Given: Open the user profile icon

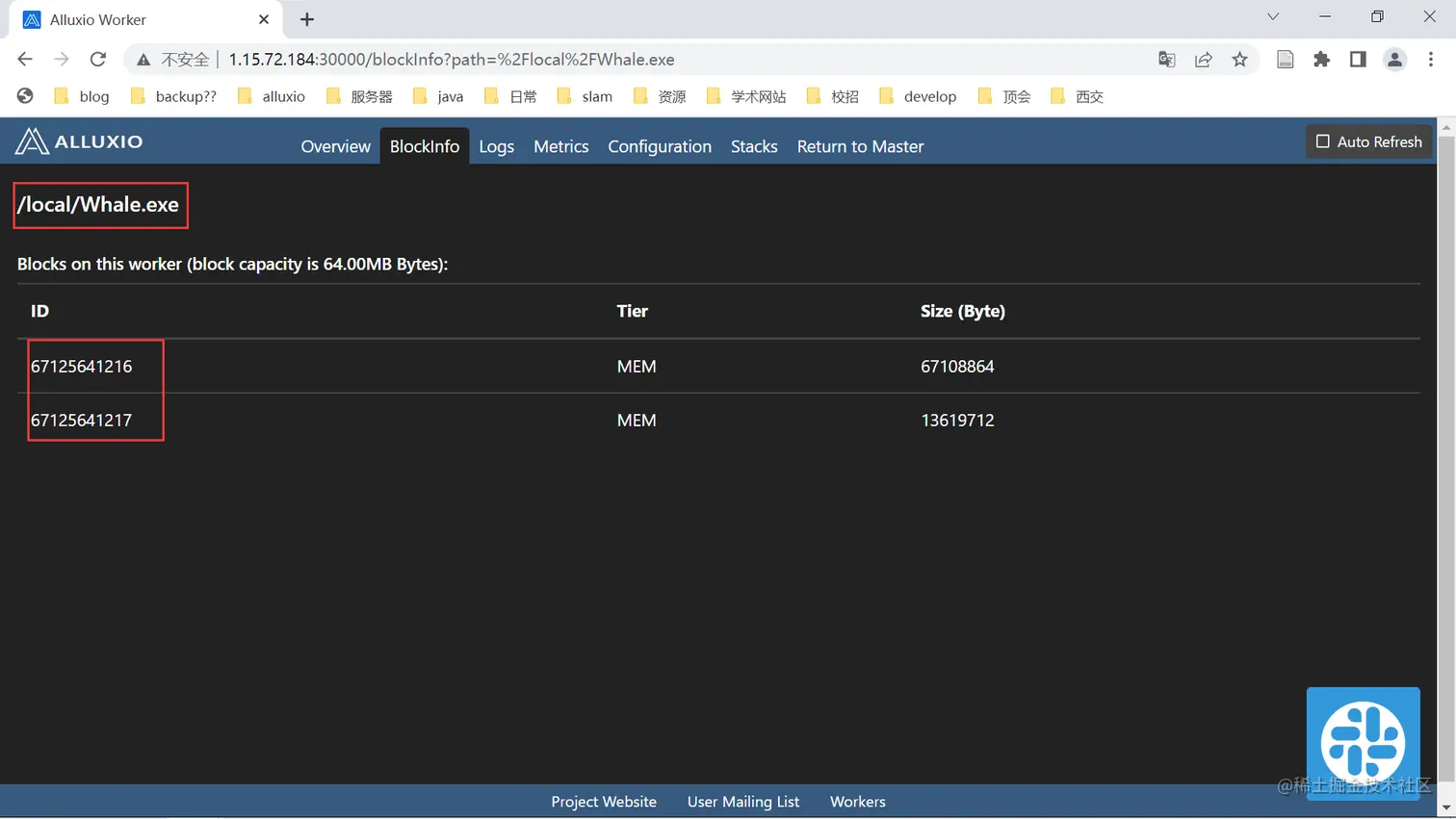Looking at the screenshot, I should point(1394,60).
